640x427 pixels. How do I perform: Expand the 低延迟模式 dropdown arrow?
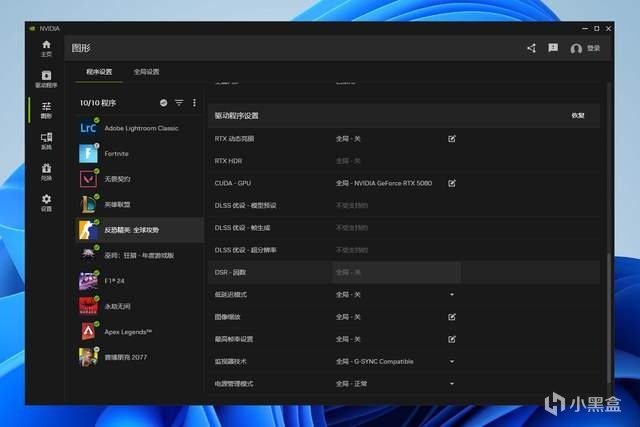[451, 295]
